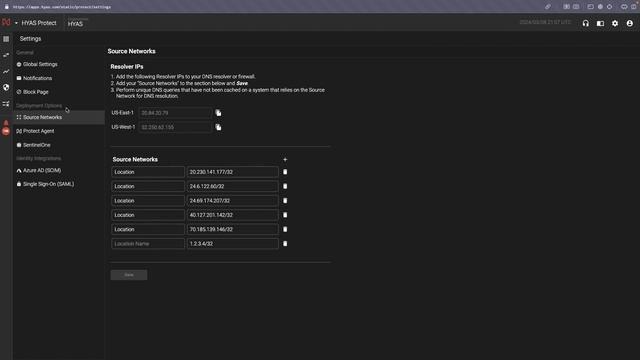
Task: Click the US-East-1 resolver IP field
Action: coord(175,113)
